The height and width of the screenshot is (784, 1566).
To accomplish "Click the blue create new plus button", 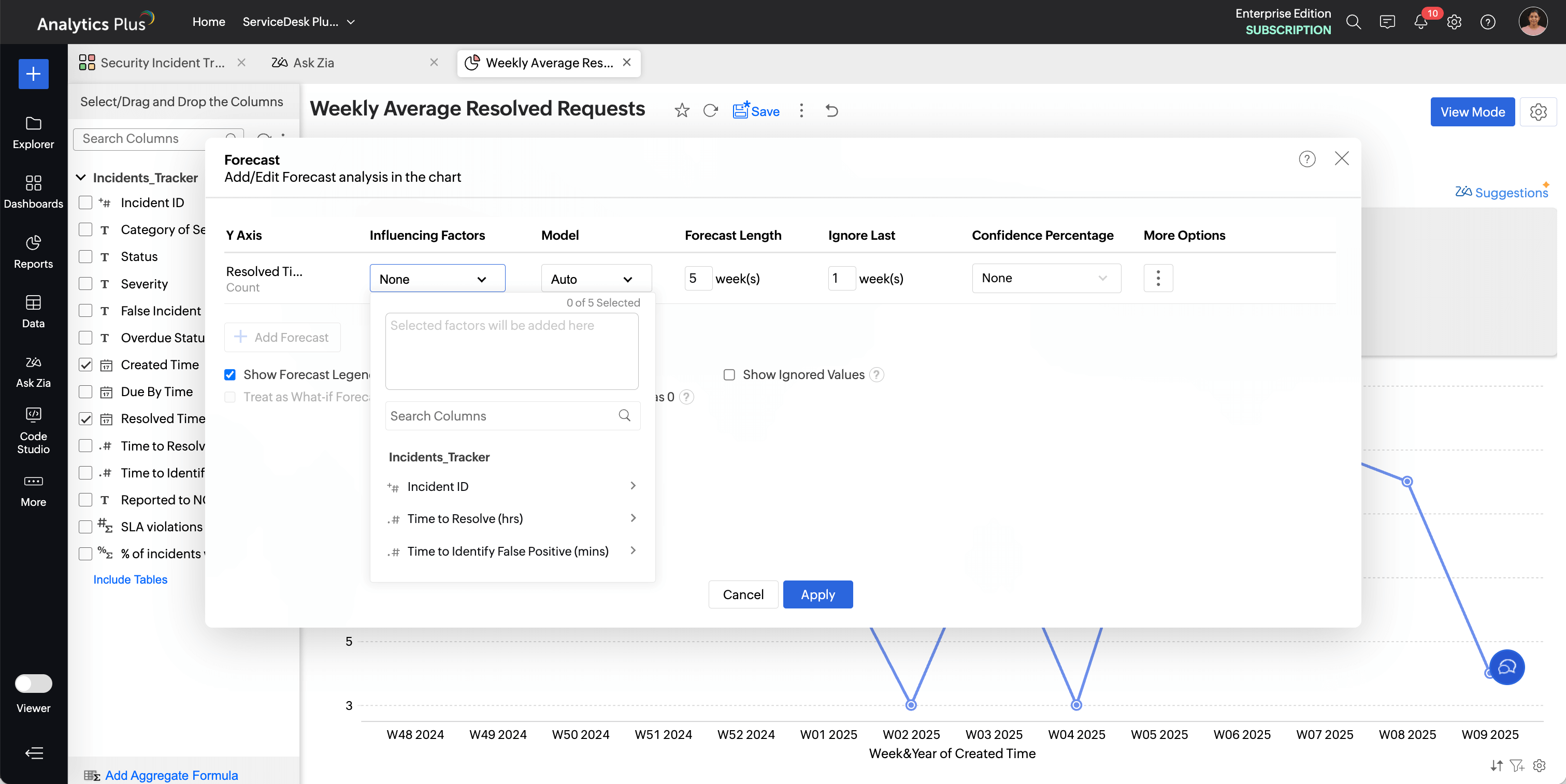I will (34, 74).
